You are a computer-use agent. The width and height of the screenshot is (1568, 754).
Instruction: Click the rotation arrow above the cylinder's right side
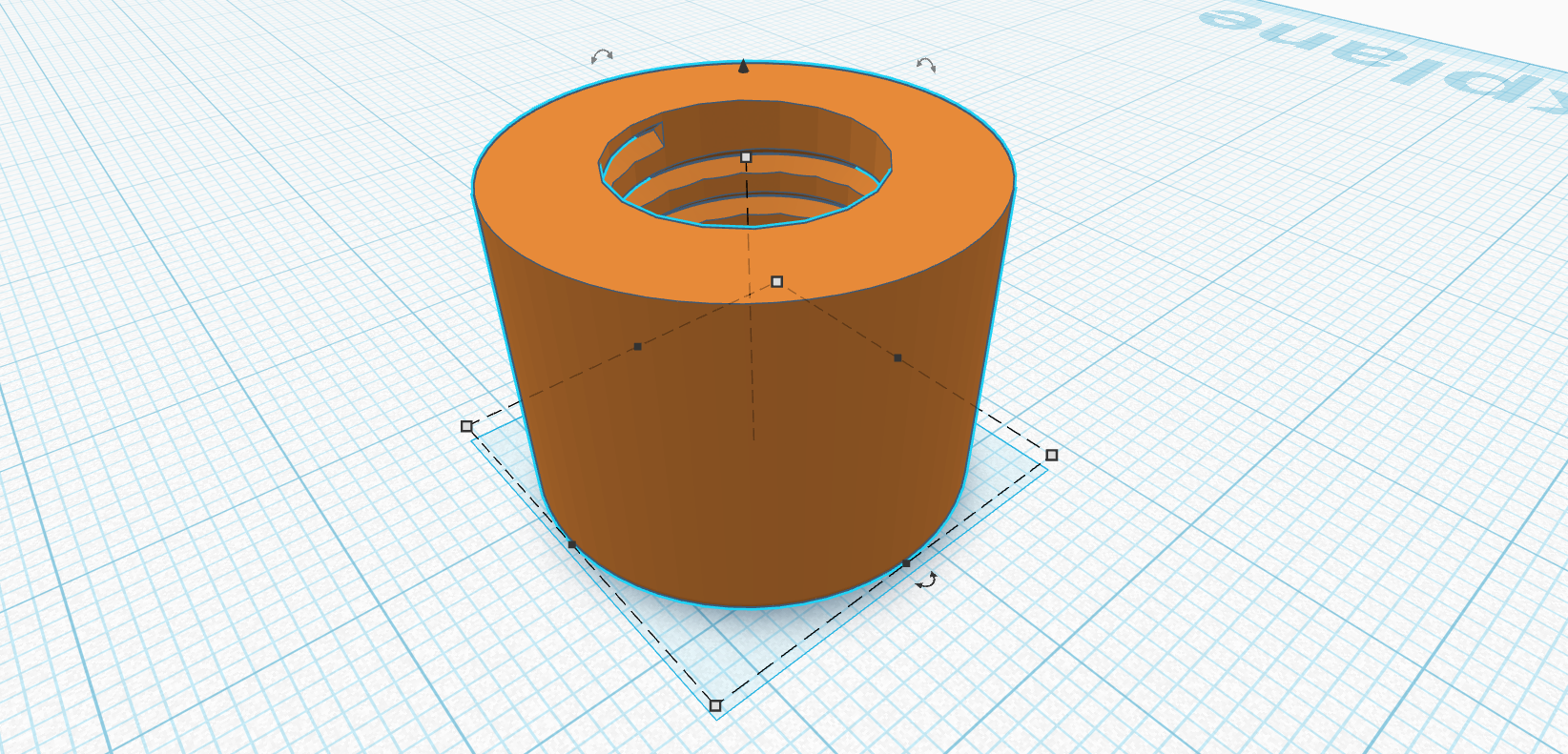click(x=926, y=65)
